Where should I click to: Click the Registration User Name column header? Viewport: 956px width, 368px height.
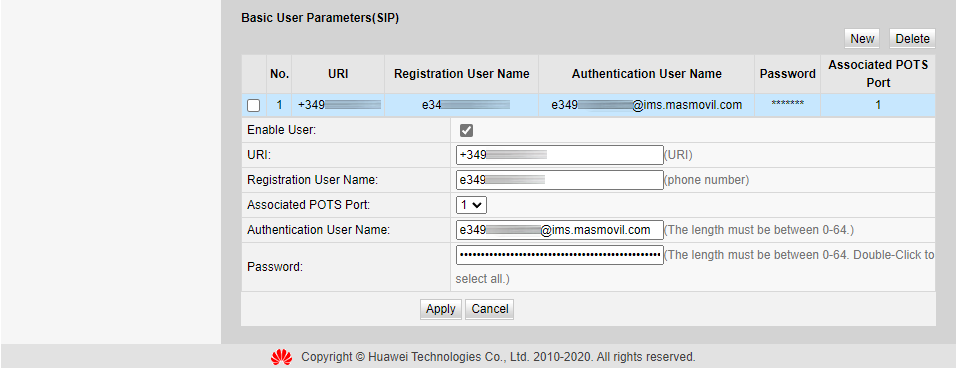click(462, 74)
